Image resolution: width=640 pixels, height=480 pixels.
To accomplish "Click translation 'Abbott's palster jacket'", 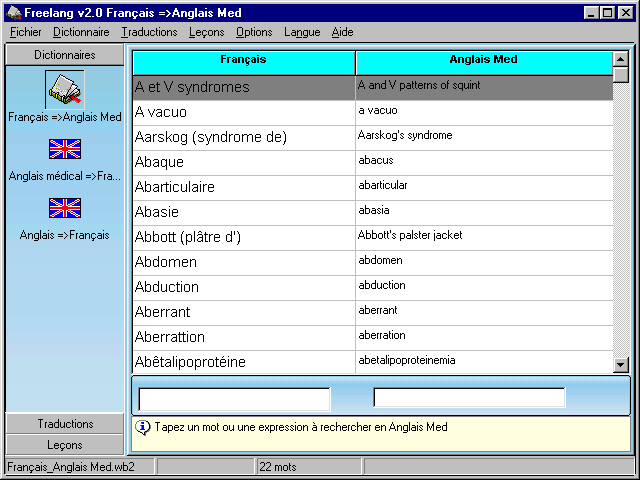I will coord(410,235).
